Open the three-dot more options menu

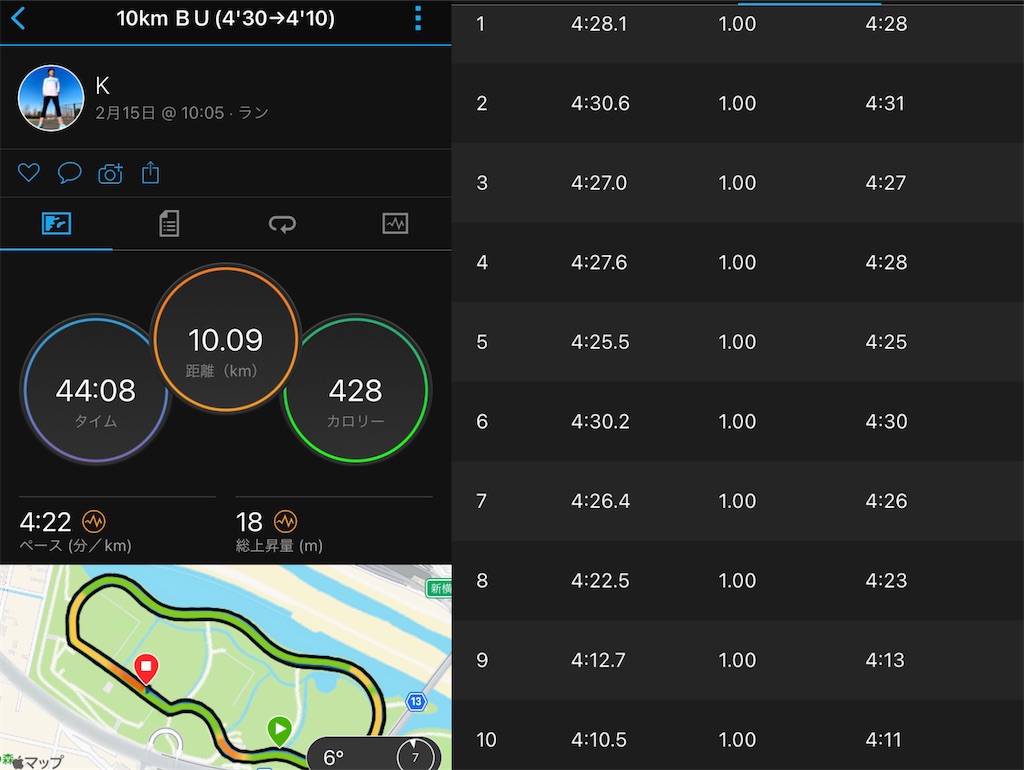tap(418, 18)
